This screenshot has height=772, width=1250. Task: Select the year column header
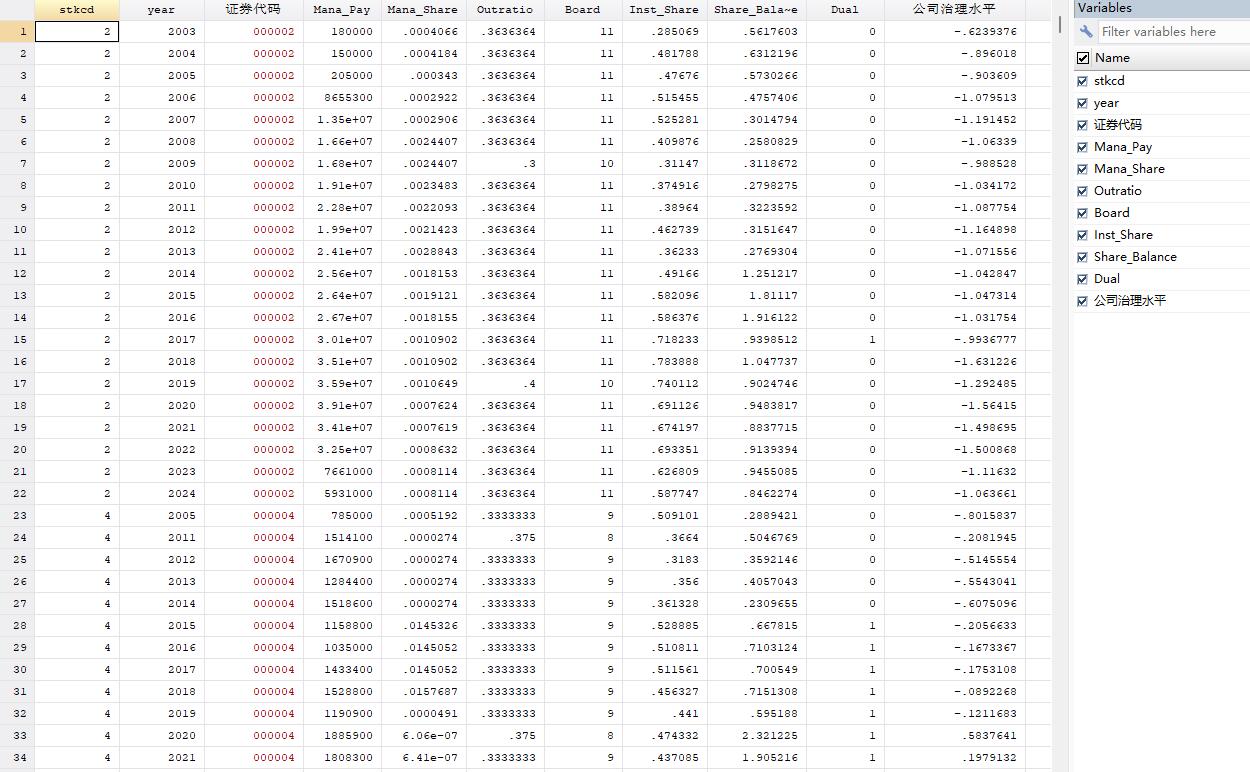(x=161, y=10)
